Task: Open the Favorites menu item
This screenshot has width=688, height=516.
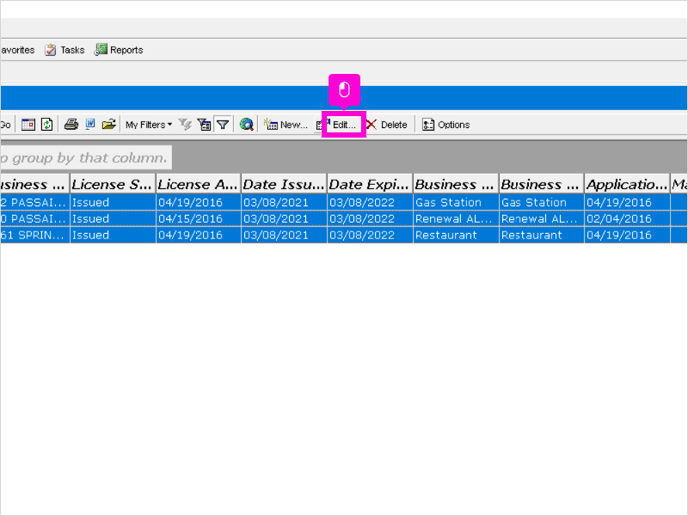Action: click(18, 50)
